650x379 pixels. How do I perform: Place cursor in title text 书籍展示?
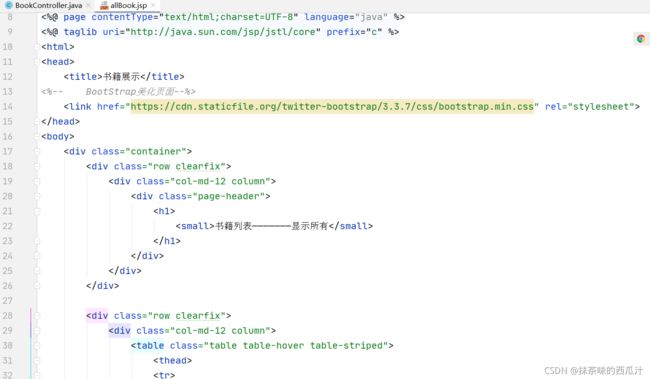(x=121, y=77)
